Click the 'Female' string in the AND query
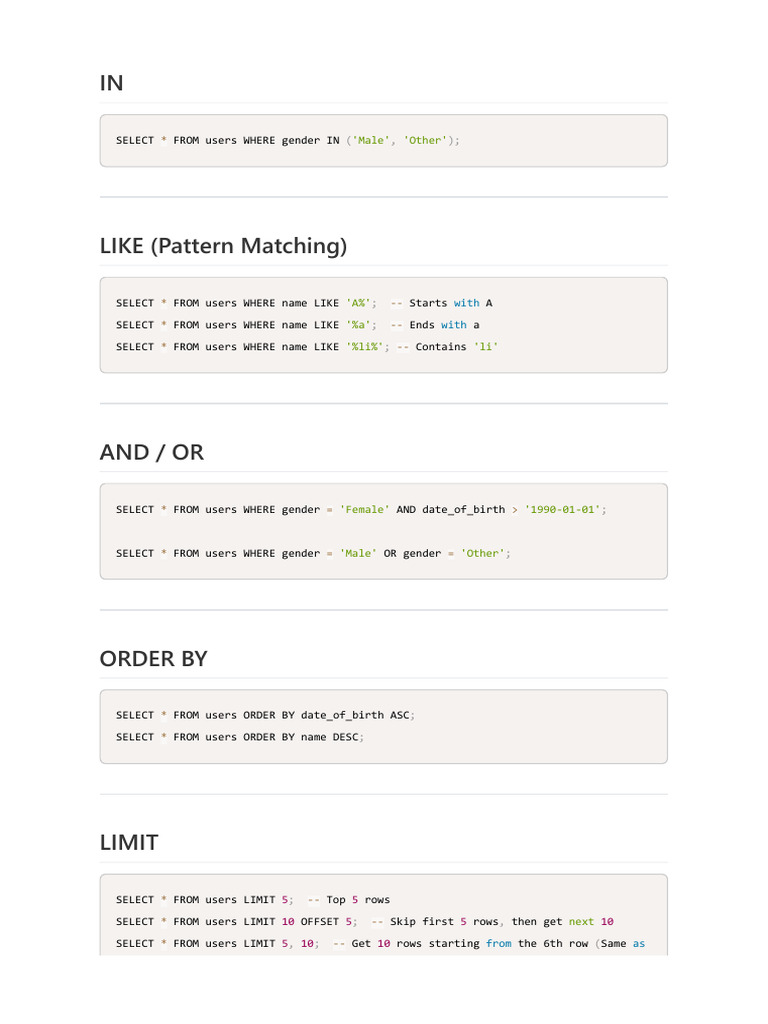This screenshot has width=768, height=1024. [x=364, y=509]
